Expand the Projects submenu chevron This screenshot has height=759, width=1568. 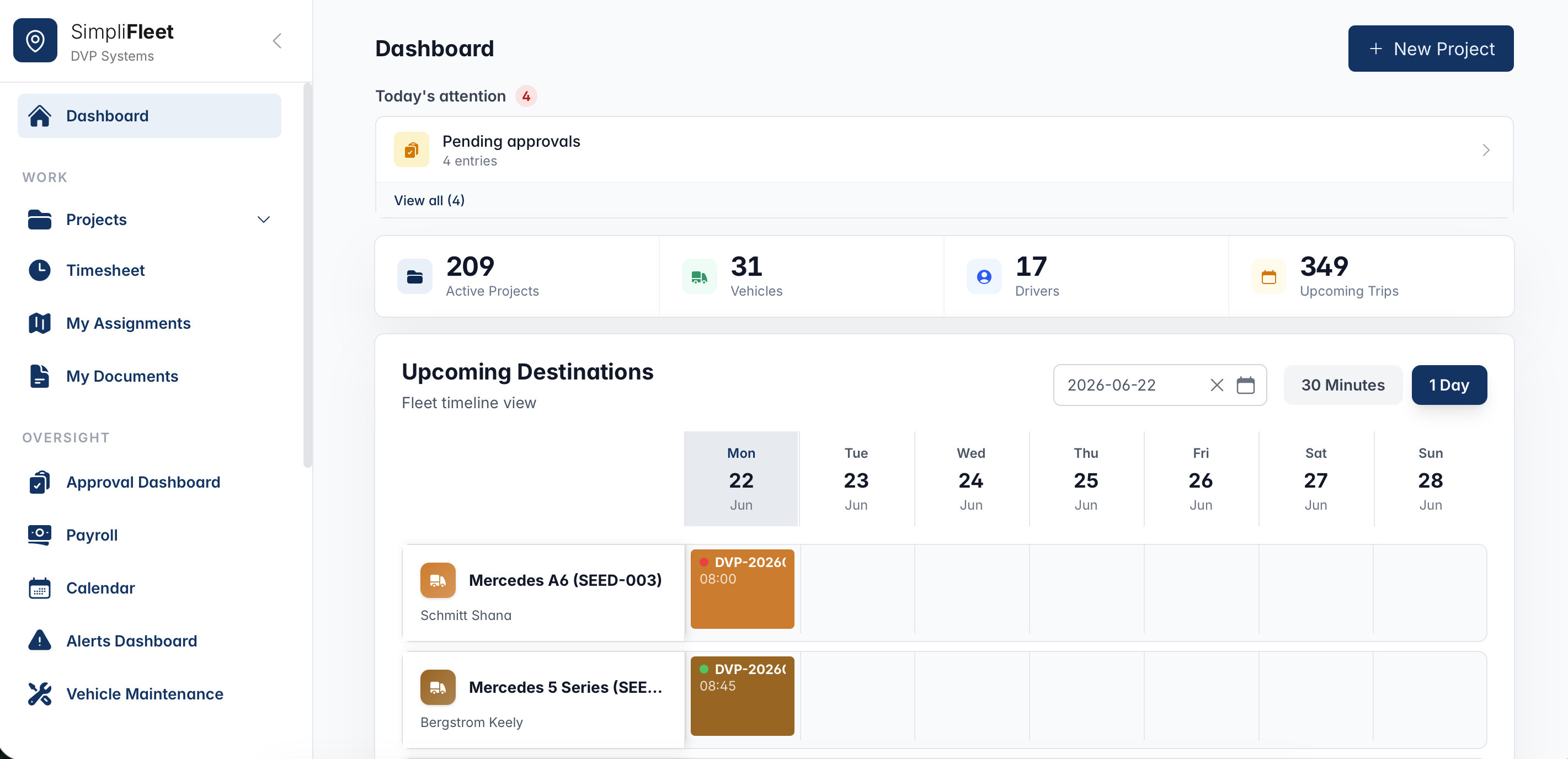pos(264,219)
